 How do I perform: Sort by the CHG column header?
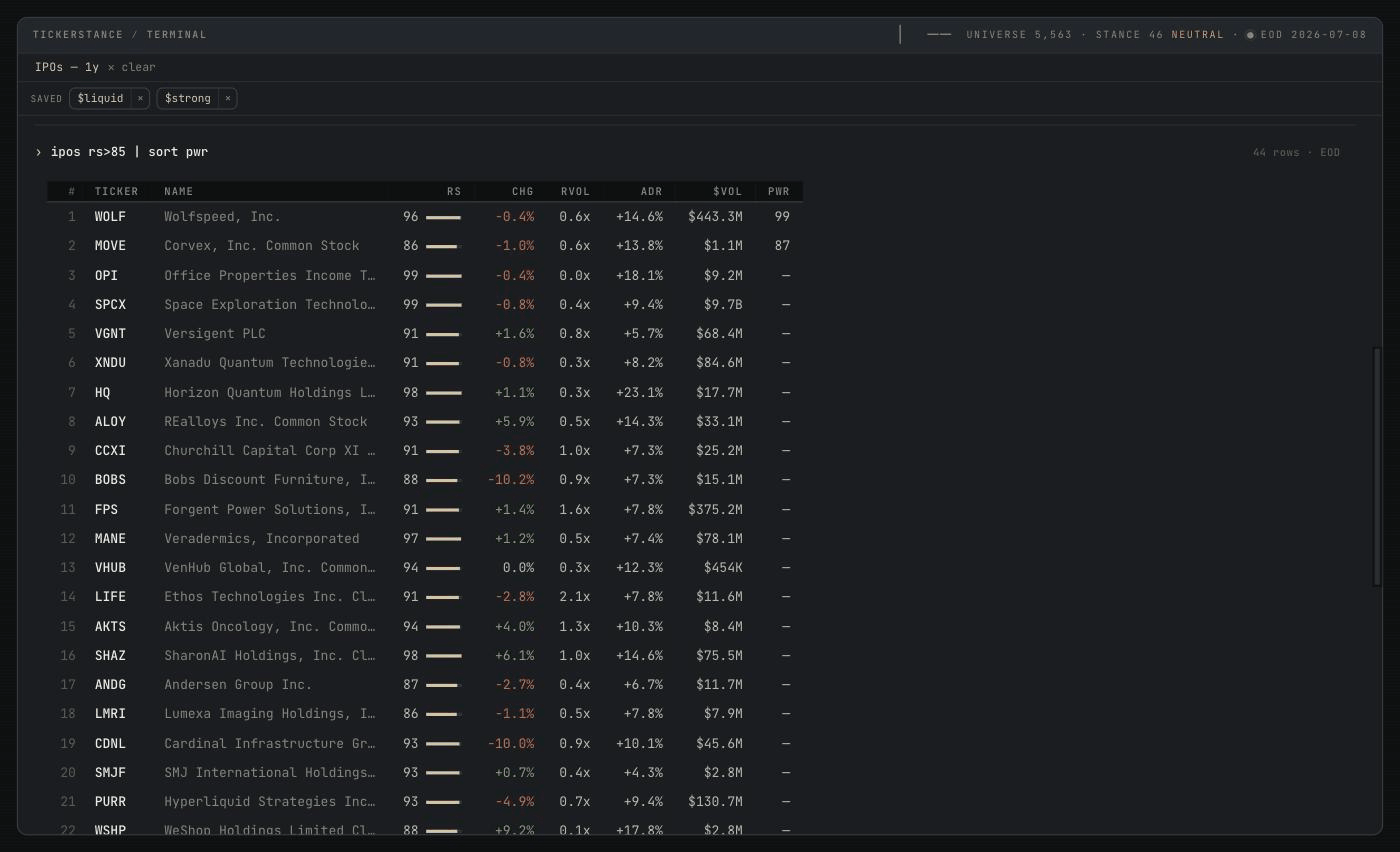523,191
